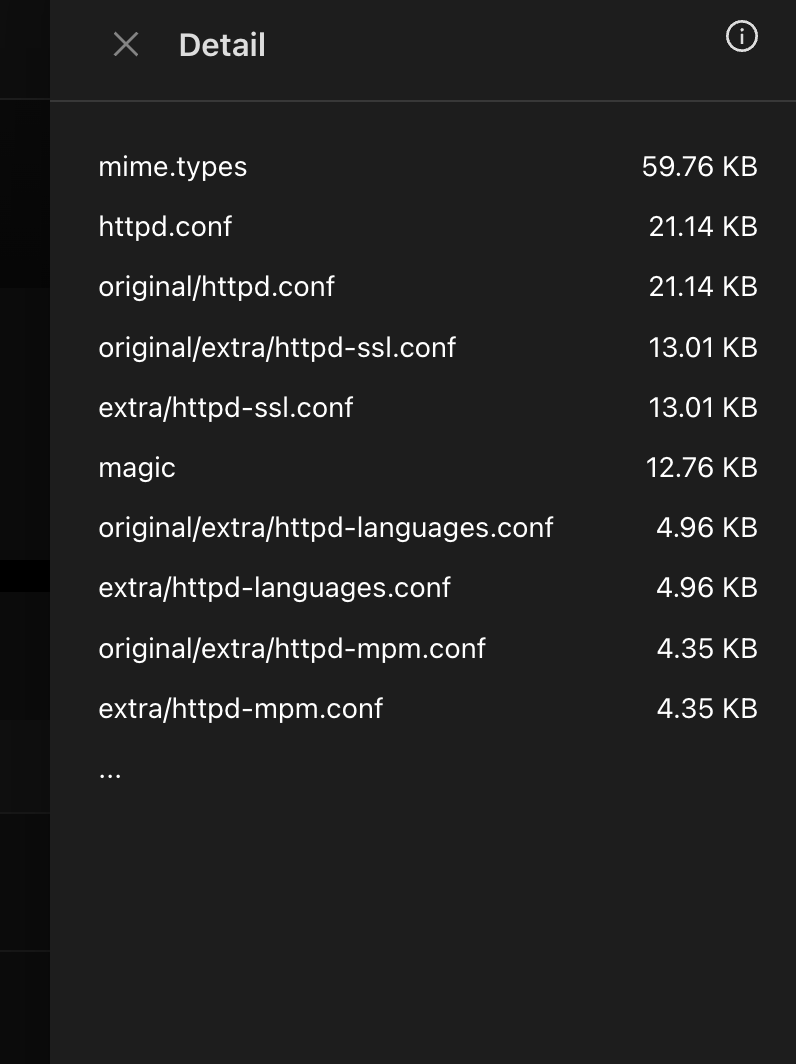Viewport: 796px width, 1064px height.
Task: Select the magic file entry
Action: [x=428, y=468]
